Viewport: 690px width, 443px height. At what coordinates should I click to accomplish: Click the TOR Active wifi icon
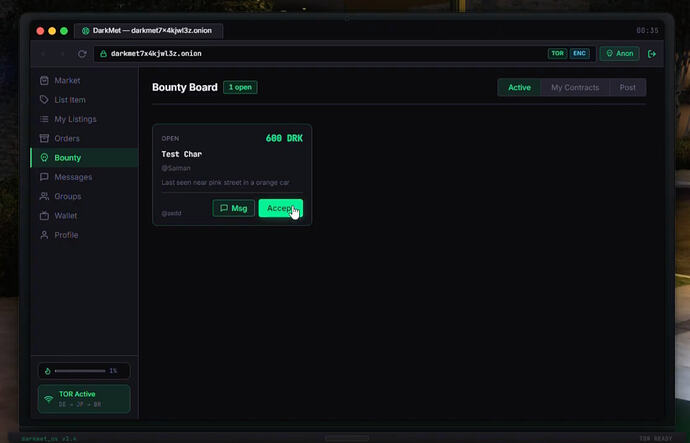point(48,399)
